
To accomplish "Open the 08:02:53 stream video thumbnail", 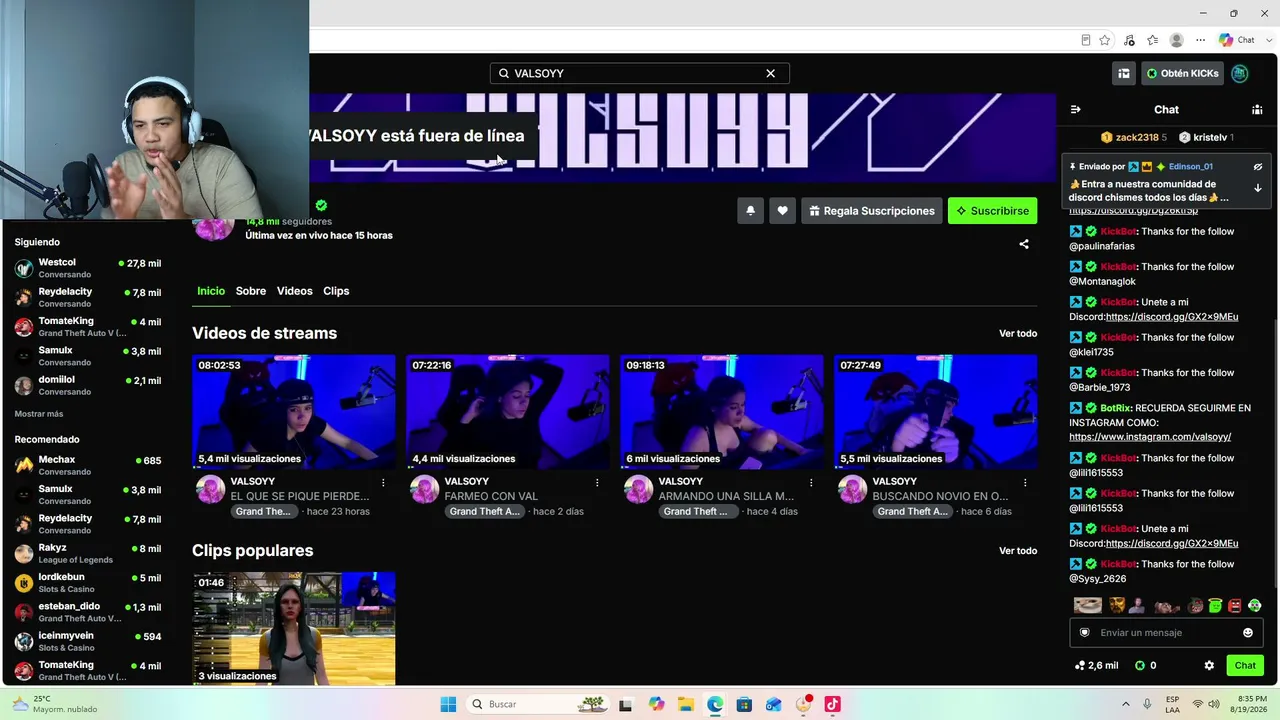I will tap(294, 412).
